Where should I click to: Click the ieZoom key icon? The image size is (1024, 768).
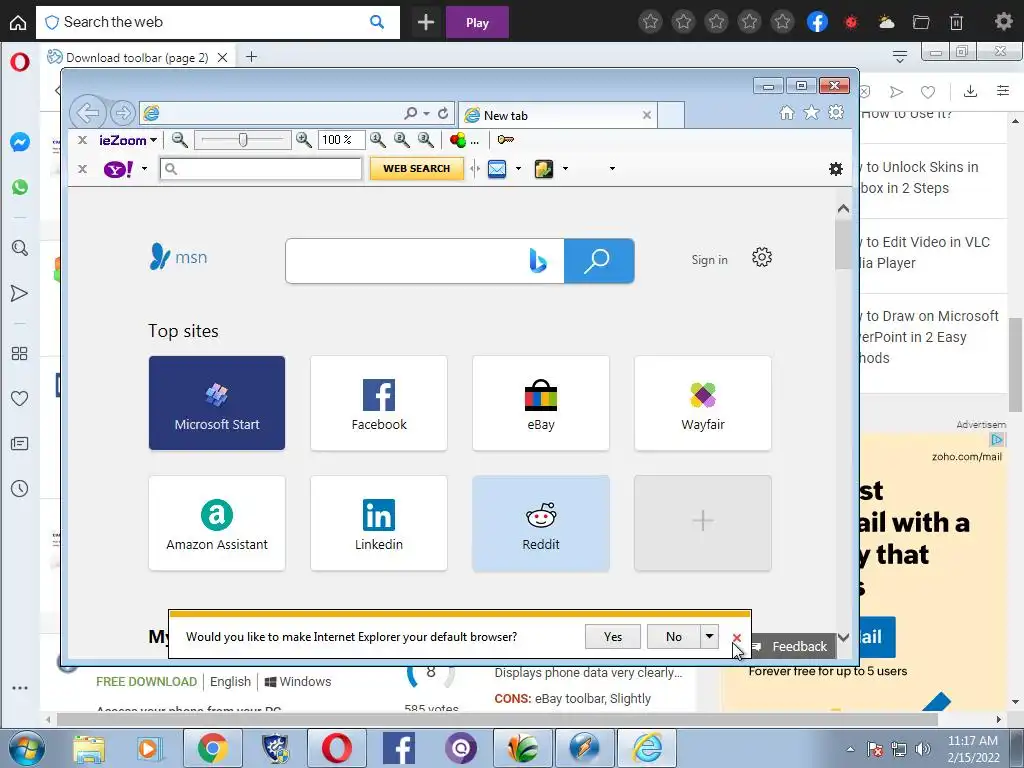pos(505,140)
